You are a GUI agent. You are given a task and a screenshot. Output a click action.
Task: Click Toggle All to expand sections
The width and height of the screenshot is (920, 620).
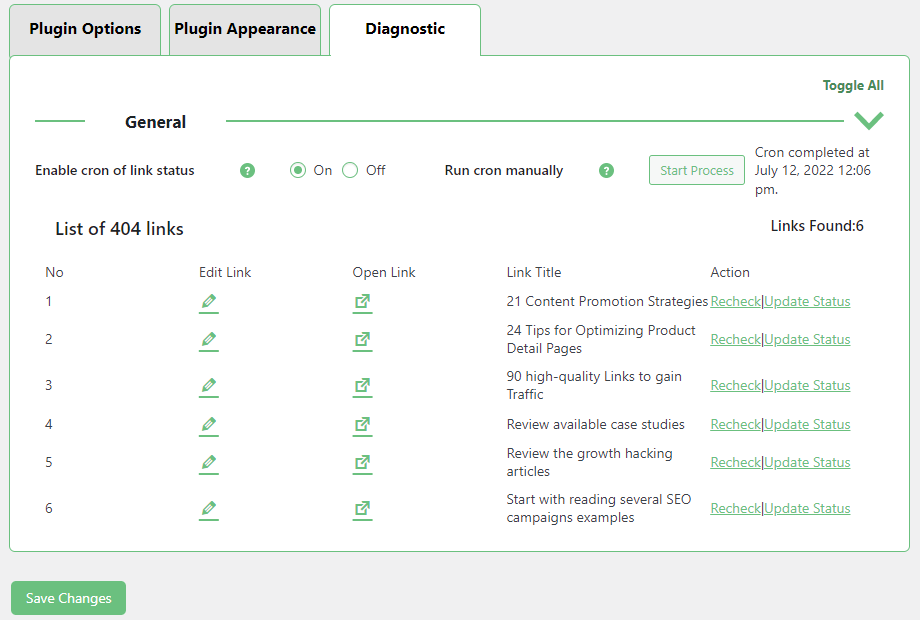853,86
